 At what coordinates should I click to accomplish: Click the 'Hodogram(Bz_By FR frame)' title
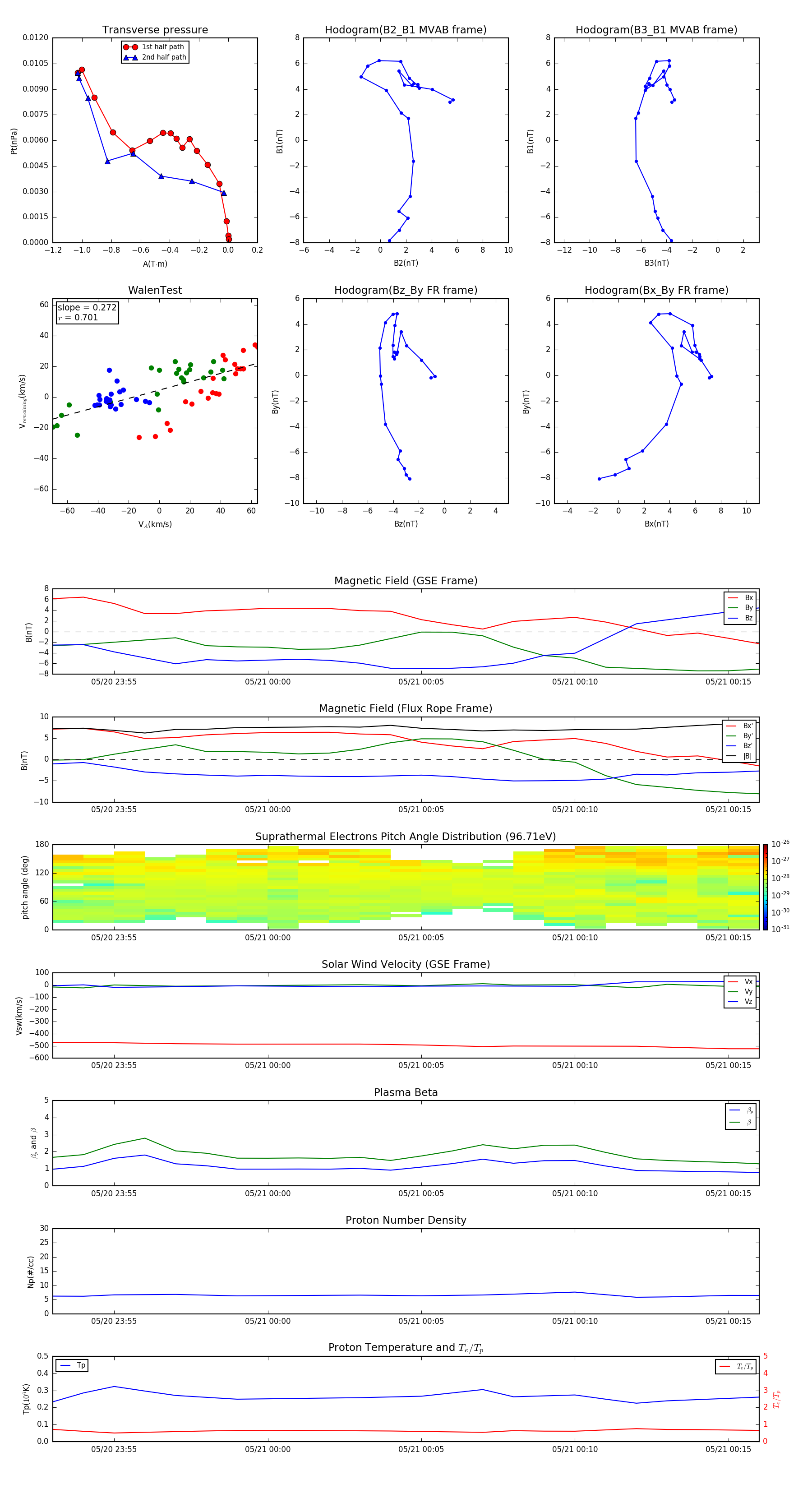[x=405, y=290]
